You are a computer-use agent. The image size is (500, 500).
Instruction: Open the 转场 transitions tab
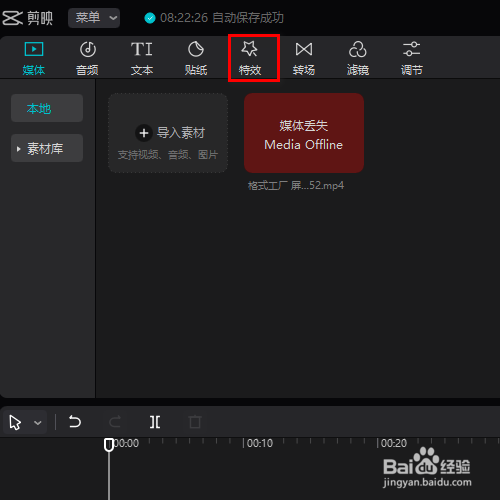pos(304,58)
